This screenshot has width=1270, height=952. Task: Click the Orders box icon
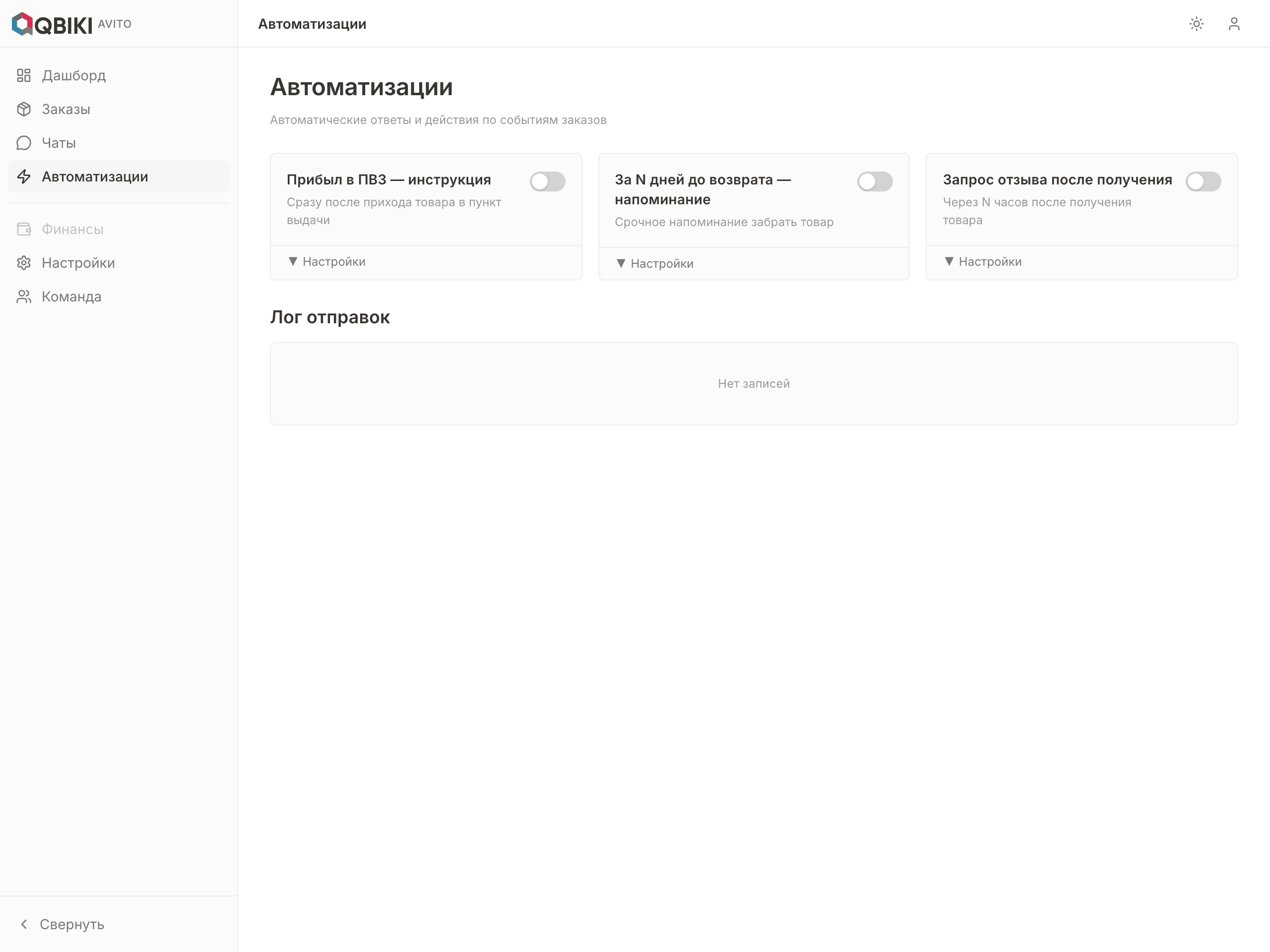point(23,109)
